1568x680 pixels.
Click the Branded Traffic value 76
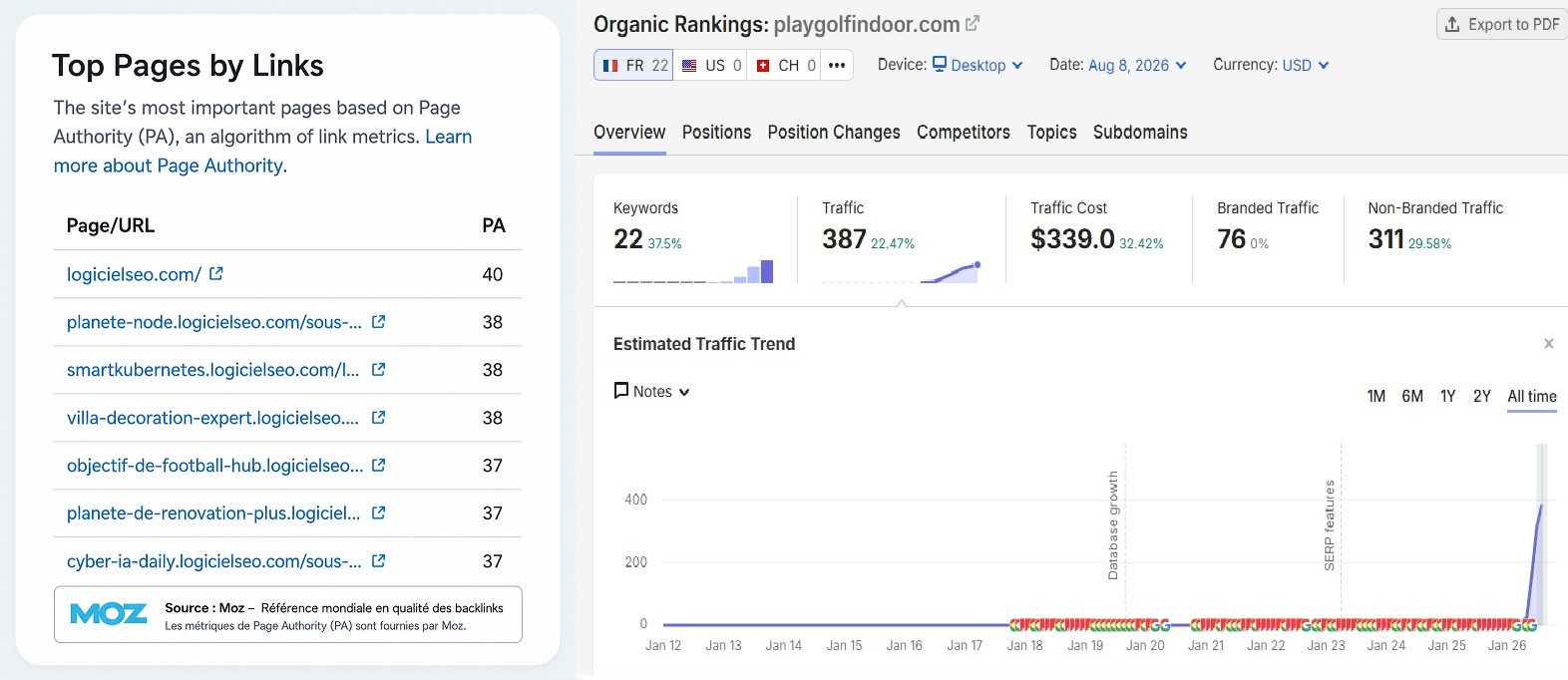click(1231, 239)
